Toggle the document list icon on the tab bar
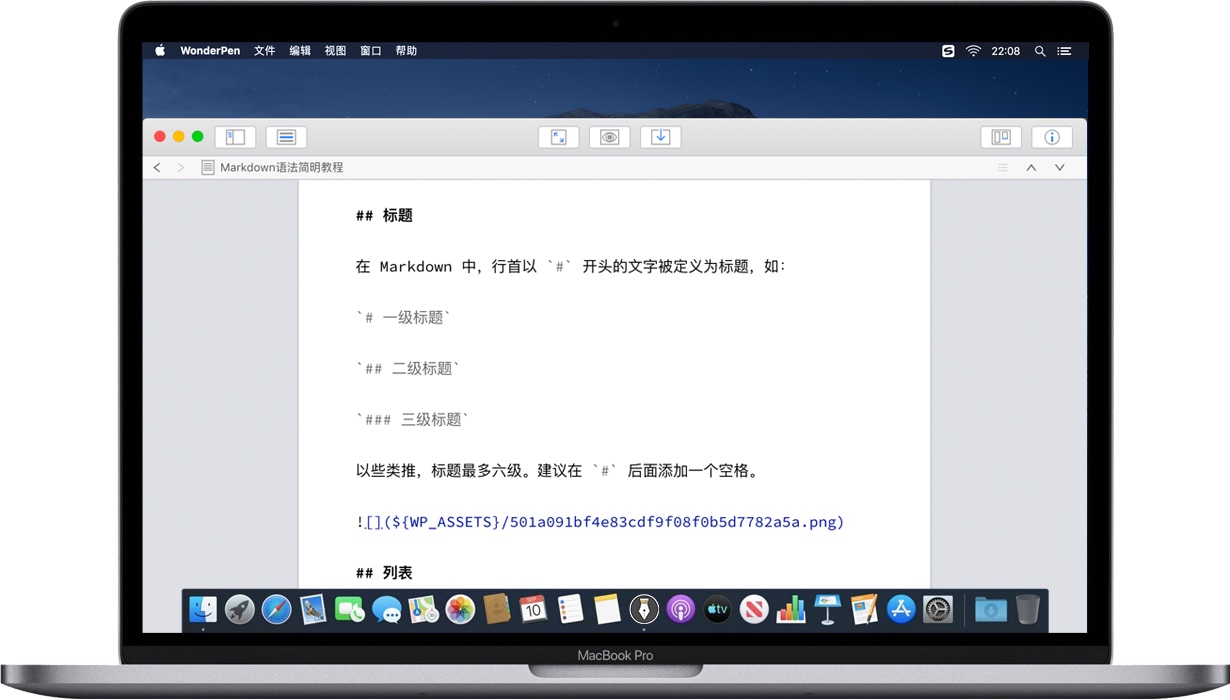This screenshot has height=700, width=1230. (x=1001, y=167)
